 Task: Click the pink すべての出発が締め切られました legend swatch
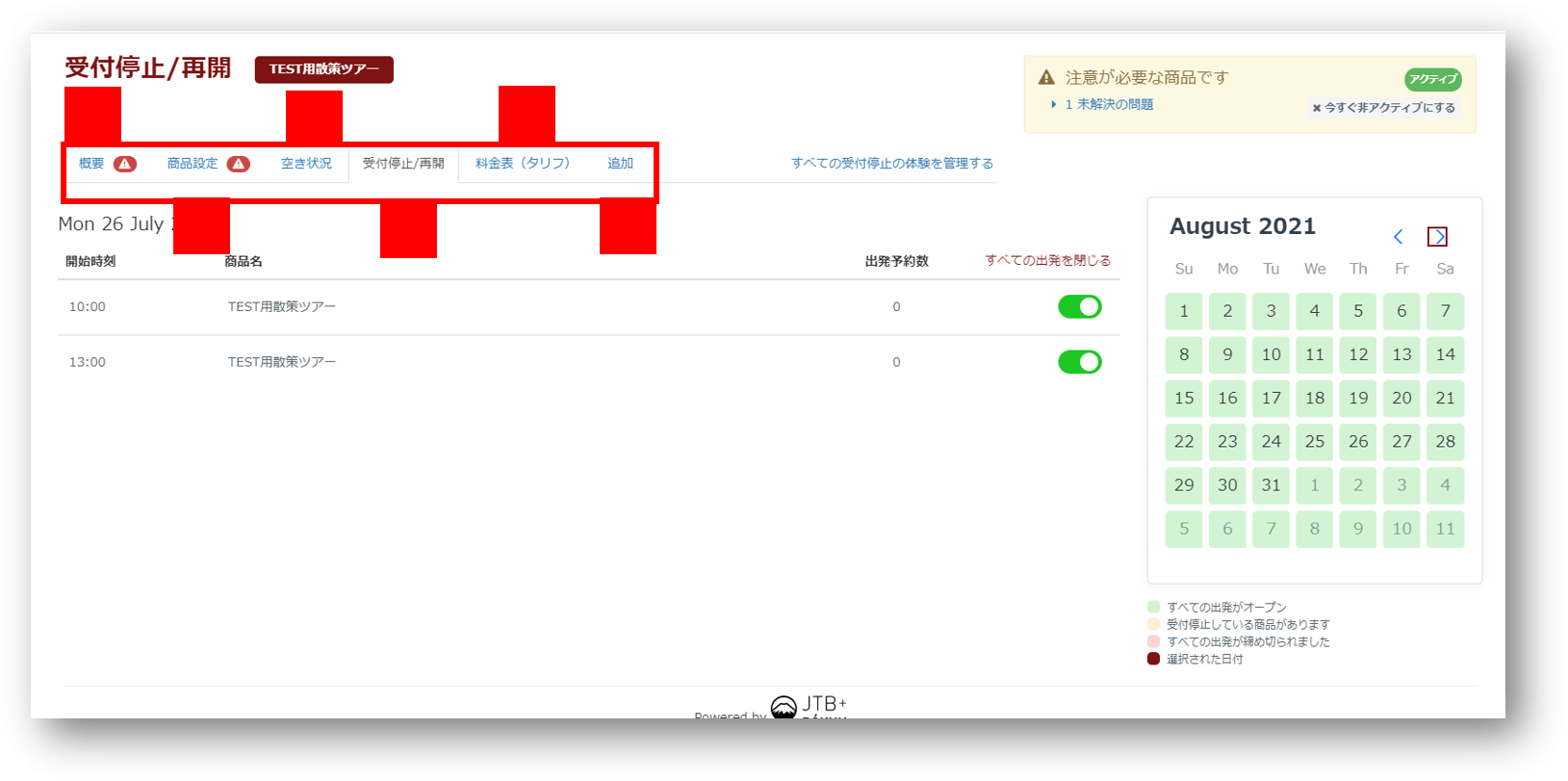1153,641
